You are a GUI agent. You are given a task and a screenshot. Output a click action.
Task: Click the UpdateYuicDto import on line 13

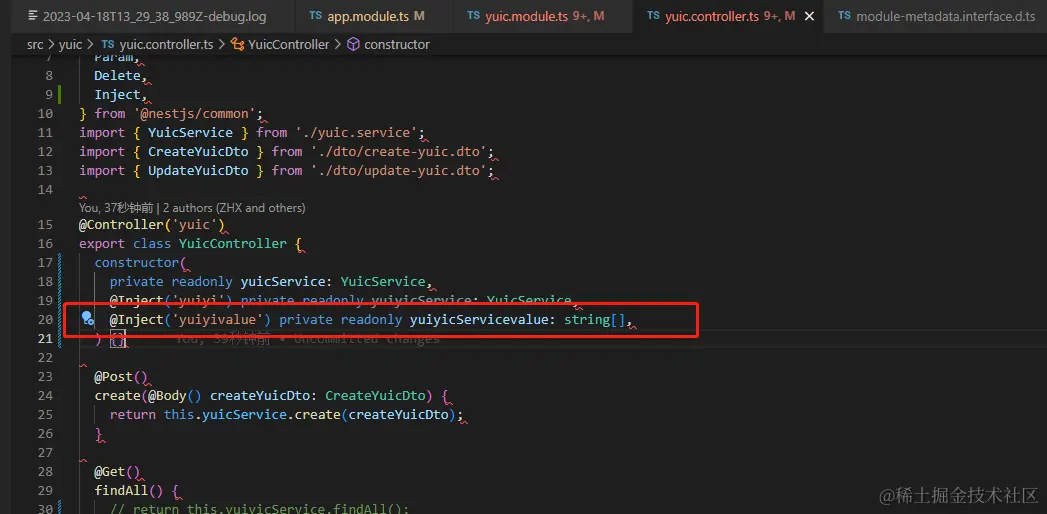[x=198, y=171]
